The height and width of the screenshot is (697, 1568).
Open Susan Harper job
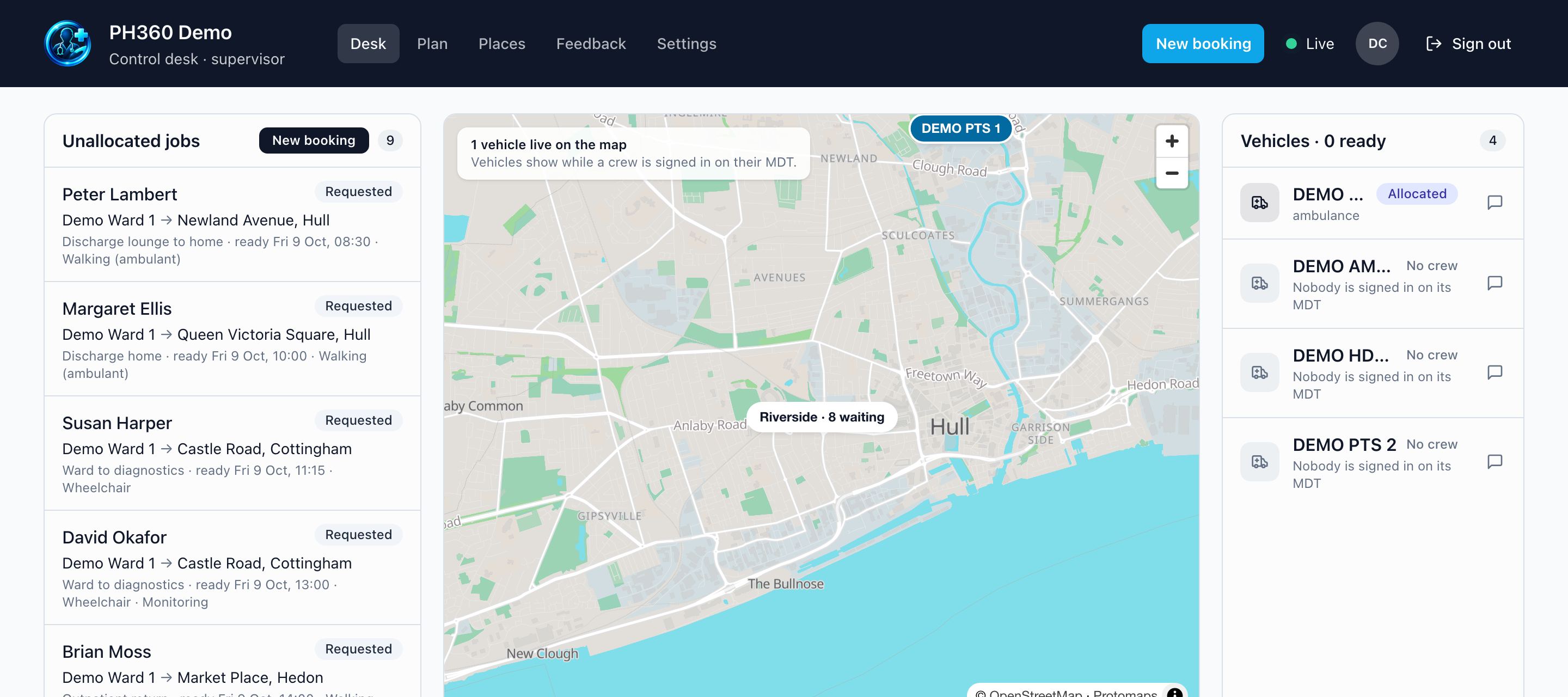tap(232, 454)
